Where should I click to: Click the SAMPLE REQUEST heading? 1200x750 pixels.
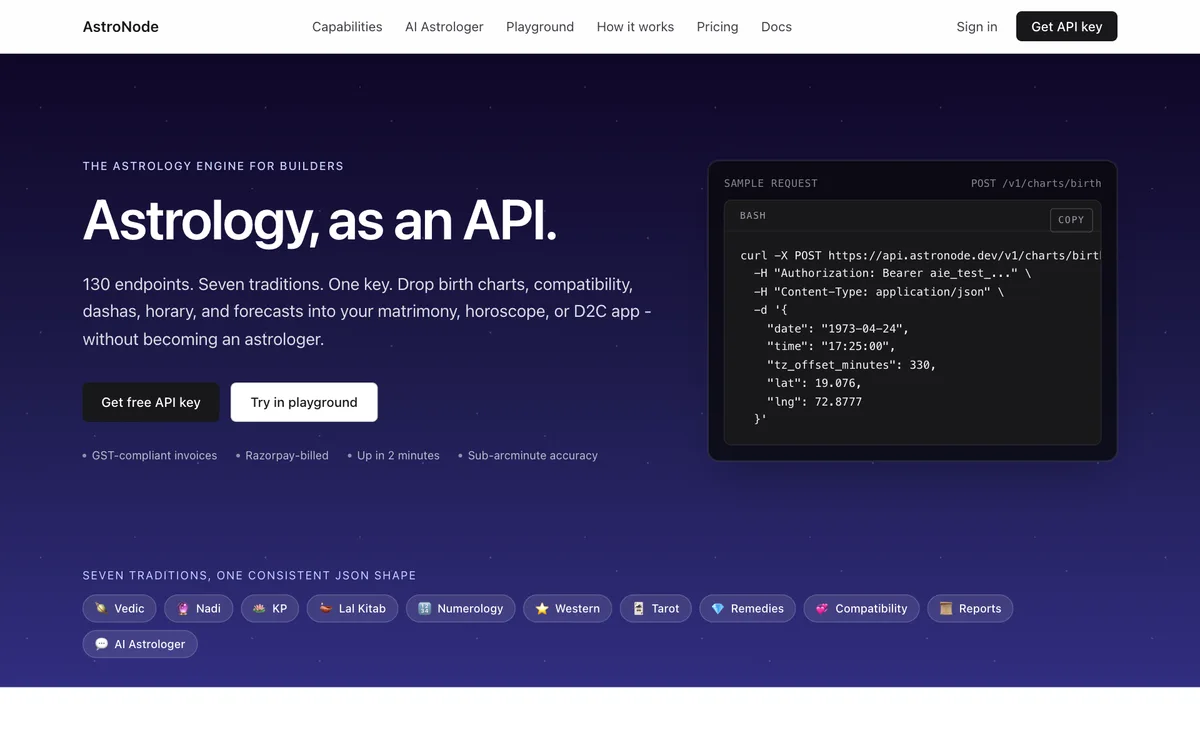click(x=771, y=183)
